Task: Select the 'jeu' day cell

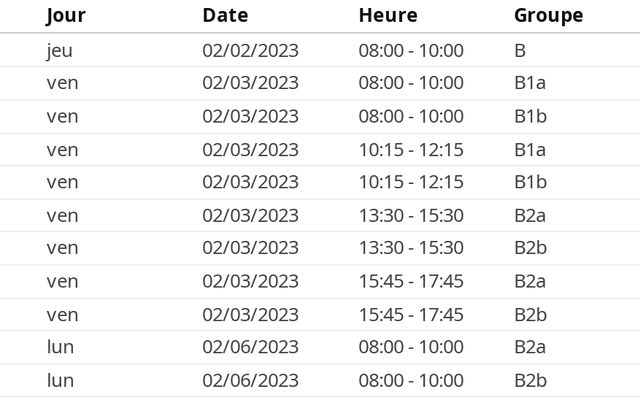Action: click(x=60, y=50)
